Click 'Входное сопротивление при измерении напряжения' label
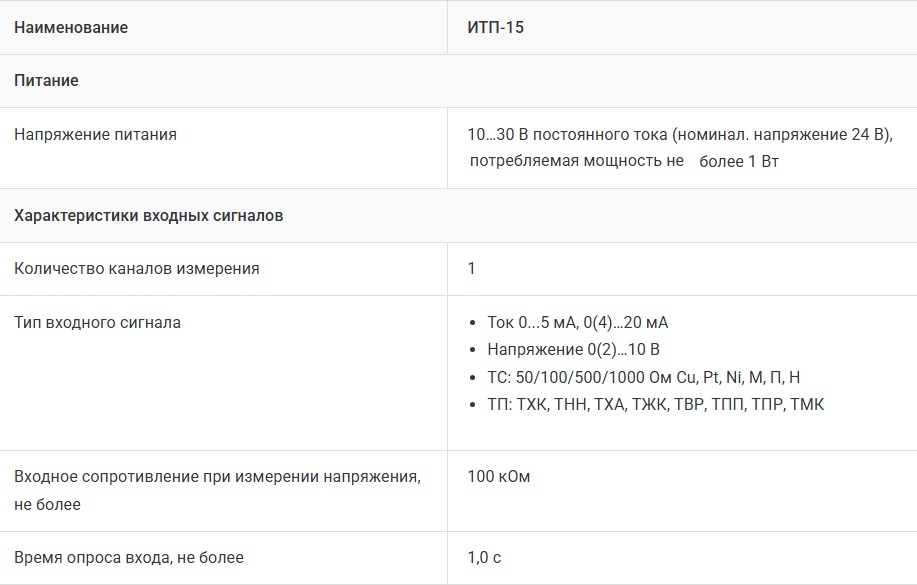The image size is (917, 585). (x=217, y=477)
